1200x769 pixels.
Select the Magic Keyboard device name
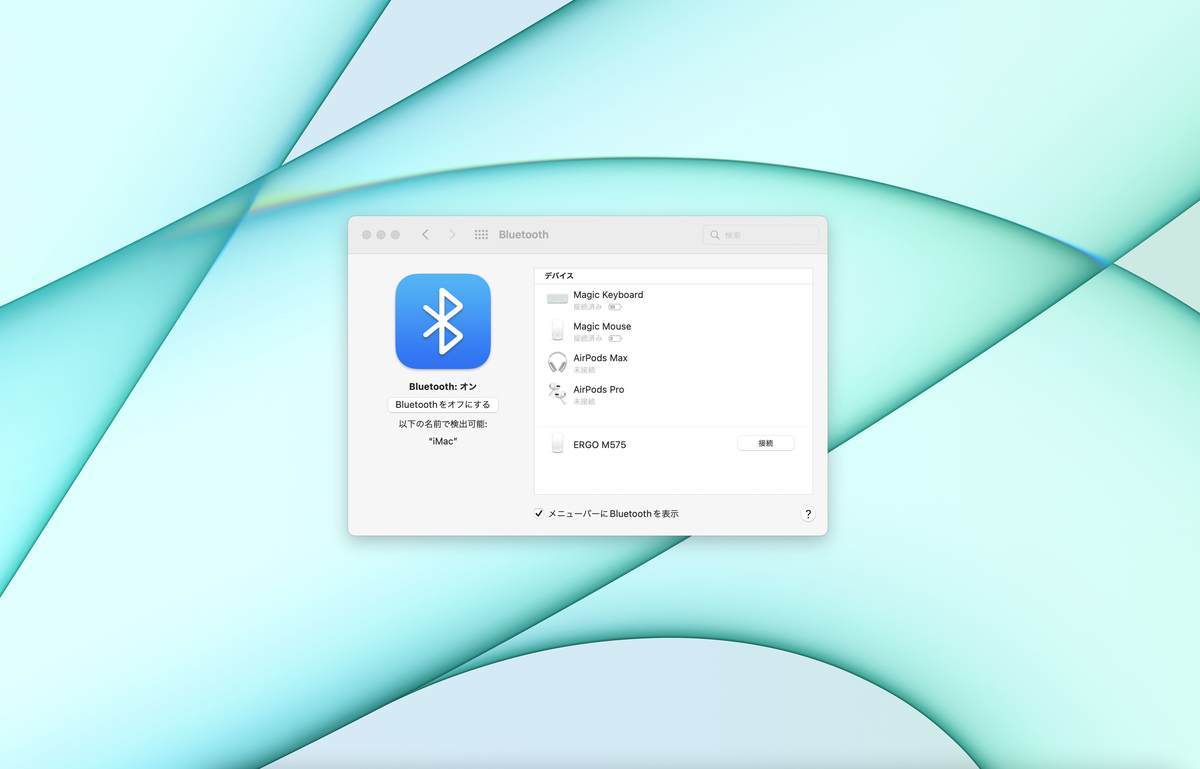(x=608, y=295)
